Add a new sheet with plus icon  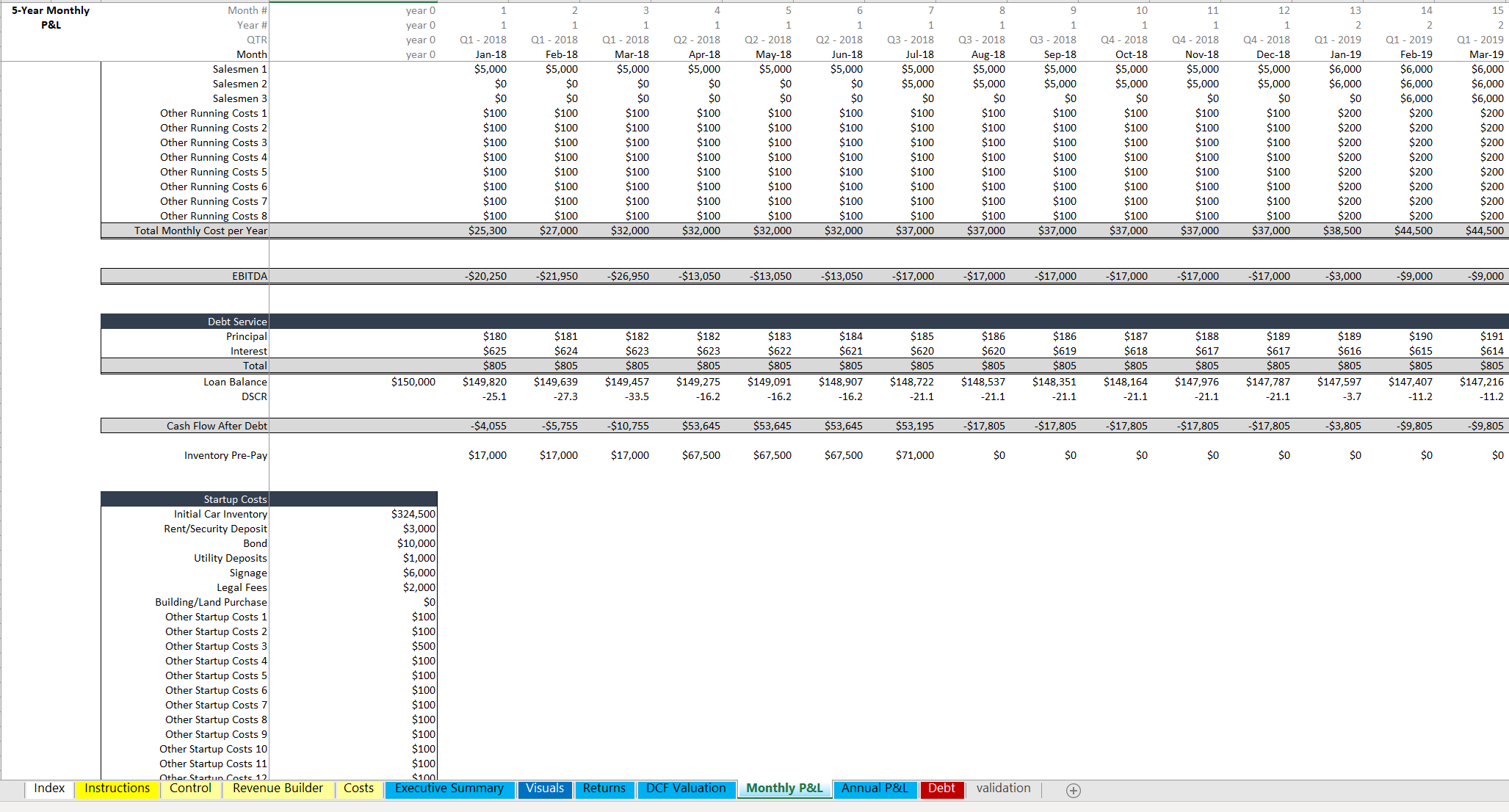coord(1073,791)
